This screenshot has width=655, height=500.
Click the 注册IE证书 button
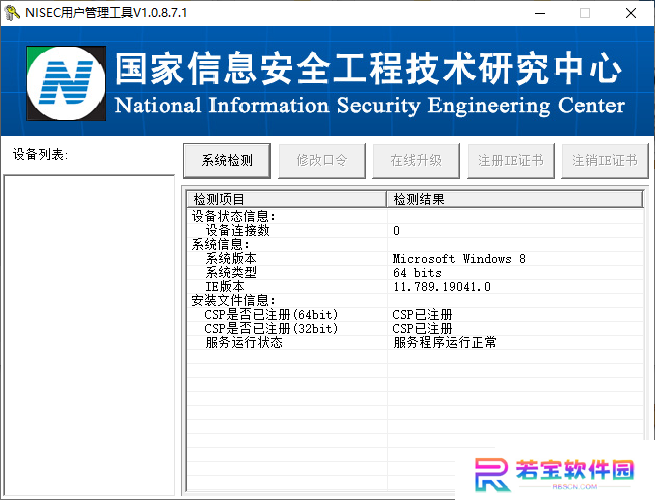[511, 160]
